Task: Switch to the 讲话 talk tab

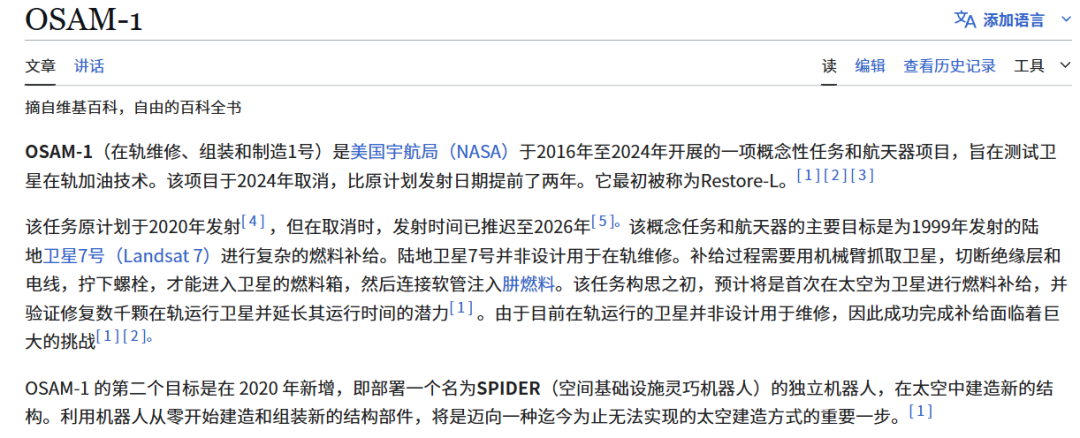Action: click(x=89, y=66)
